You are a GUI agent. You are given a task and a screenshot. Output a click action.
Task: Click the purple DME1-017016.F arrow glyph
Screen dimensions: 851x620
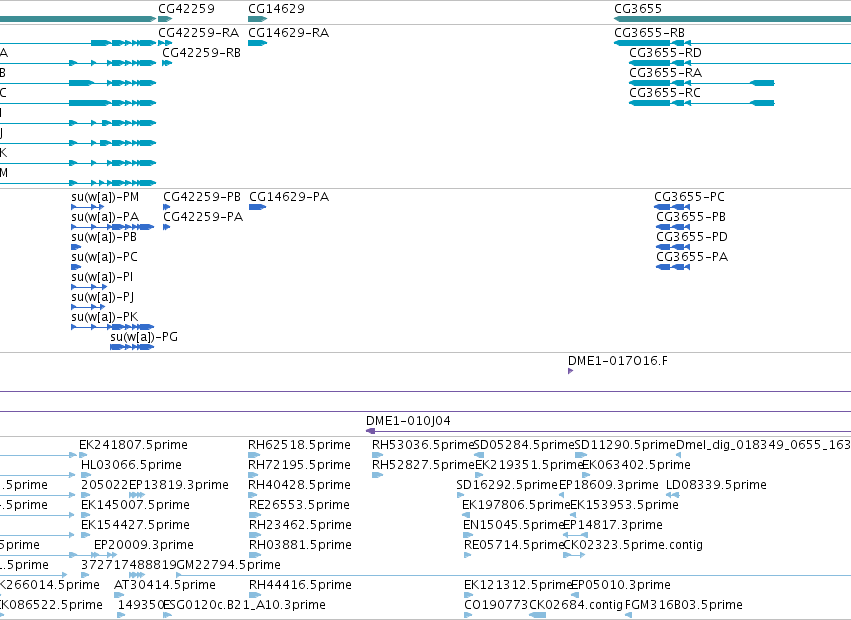(570, 371)
